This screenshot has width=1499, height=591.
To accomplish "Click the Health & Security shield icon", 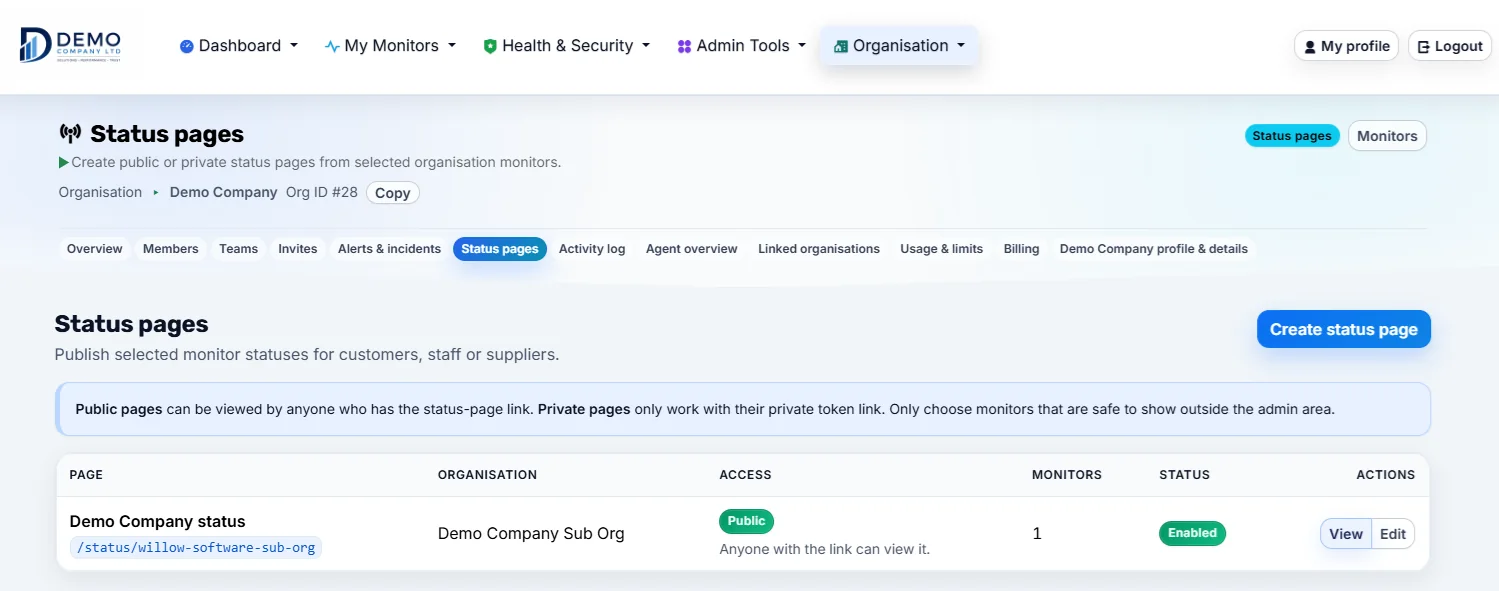I will tap(490, 46).
